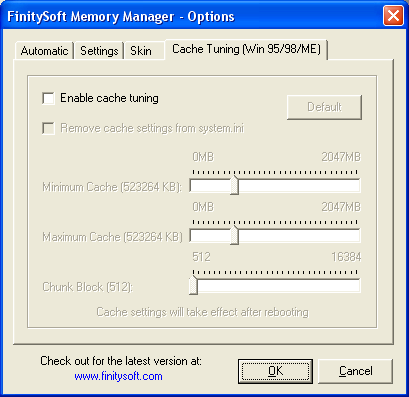Click the Minimum Cache slider thumb

(235, 185)
